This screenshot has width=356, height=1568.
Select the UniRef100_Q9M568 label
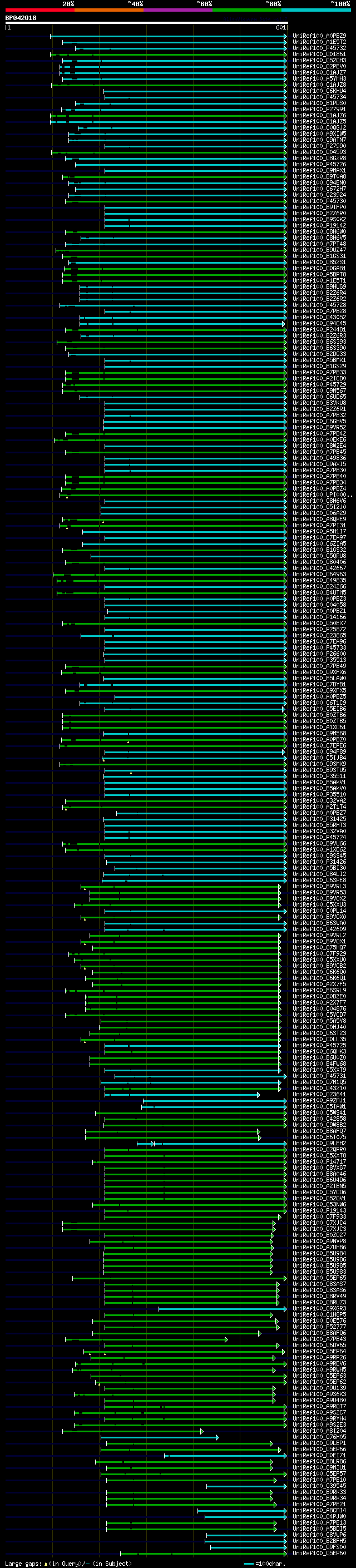coord(319,734)
